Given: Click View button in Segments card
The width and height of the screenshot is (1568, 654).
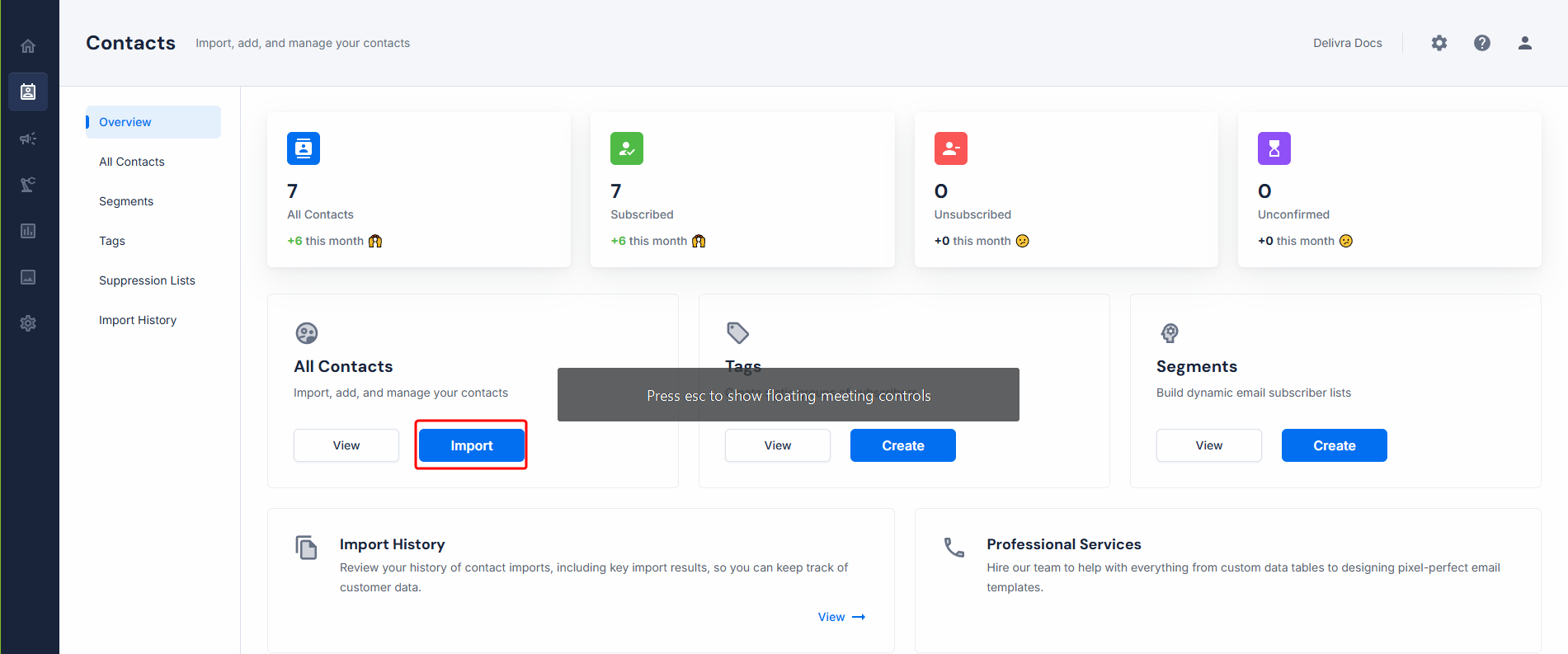Looking at the screenshot, I should click(x=1209, y=445).
